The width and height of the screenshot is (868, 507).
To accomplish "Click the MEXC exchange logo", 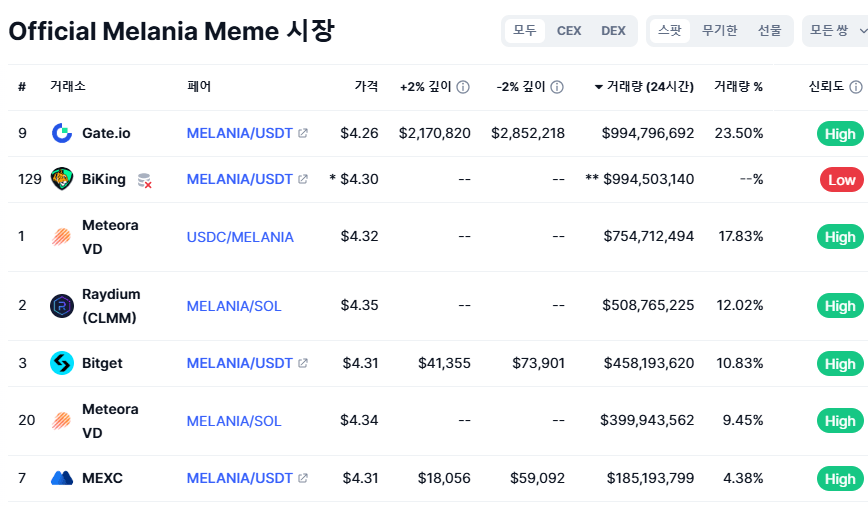I will (62, 478).
